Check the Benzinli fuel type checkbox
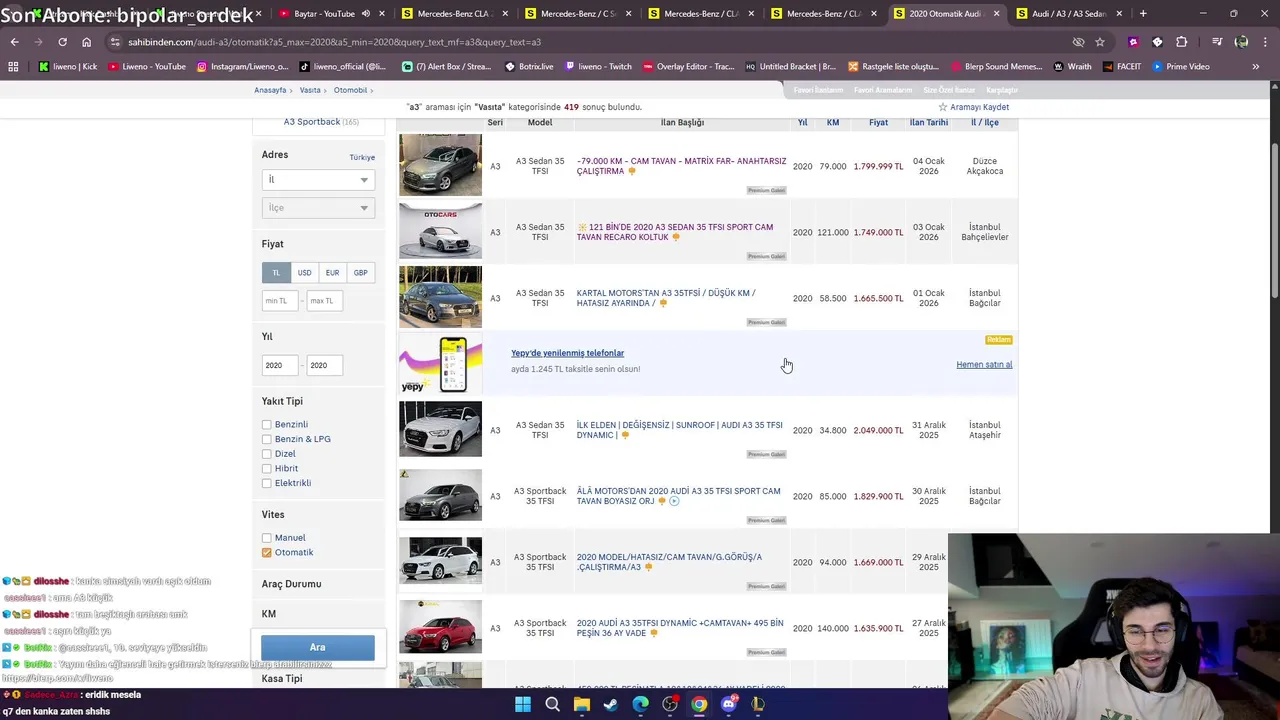This screenshot has width=1280, height=720. (x=266, y=424)
